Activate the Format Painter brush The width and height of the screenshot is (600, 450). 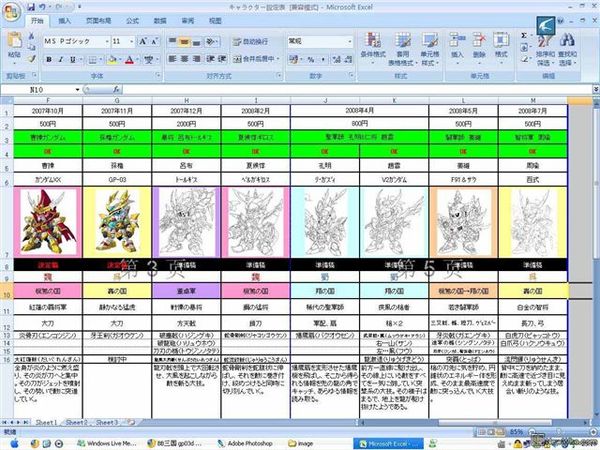click(x=31, y=59)
